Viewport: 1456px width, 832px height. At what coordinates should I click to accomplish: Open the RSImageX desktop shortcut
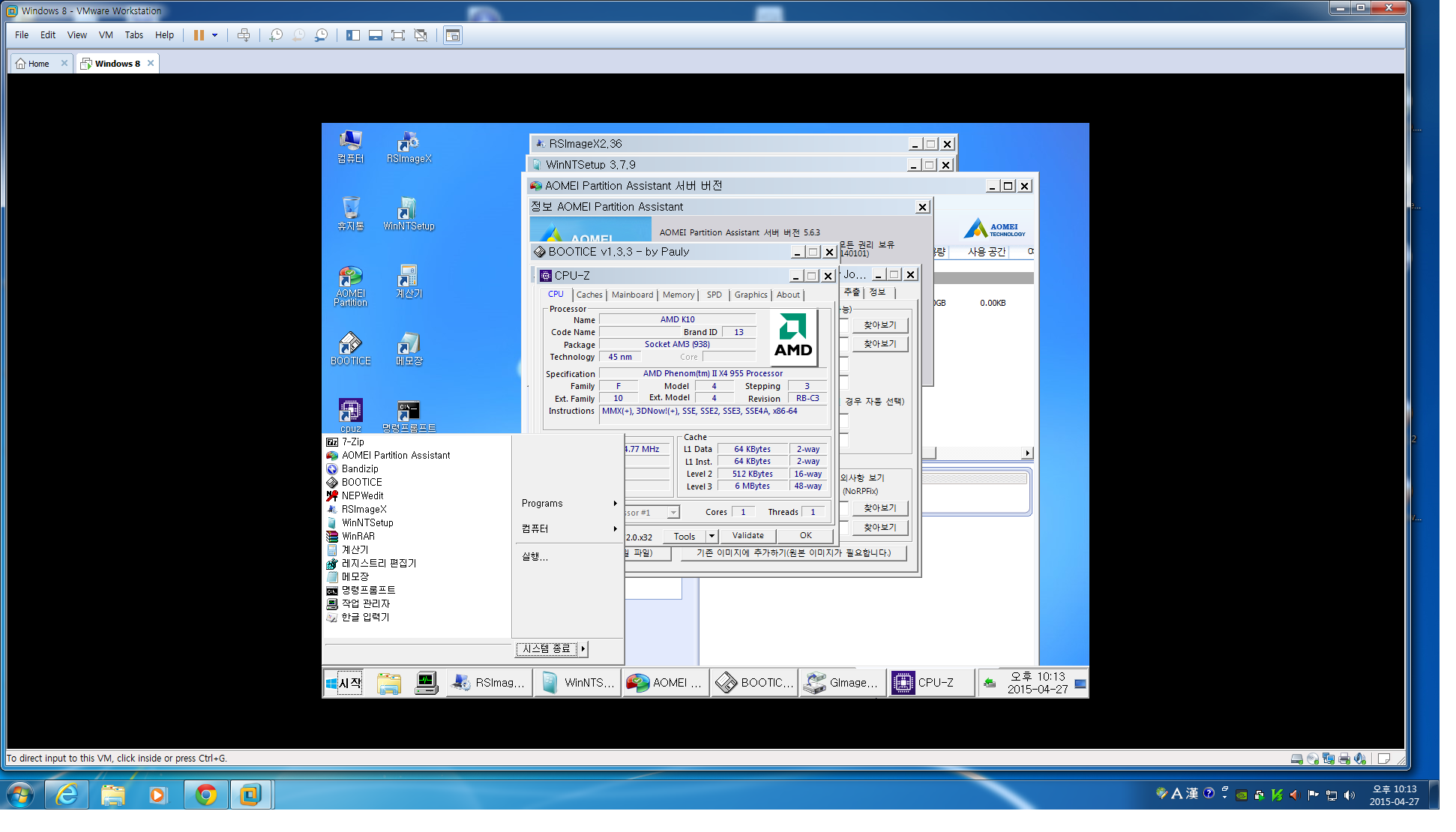[x=409, y=147]
